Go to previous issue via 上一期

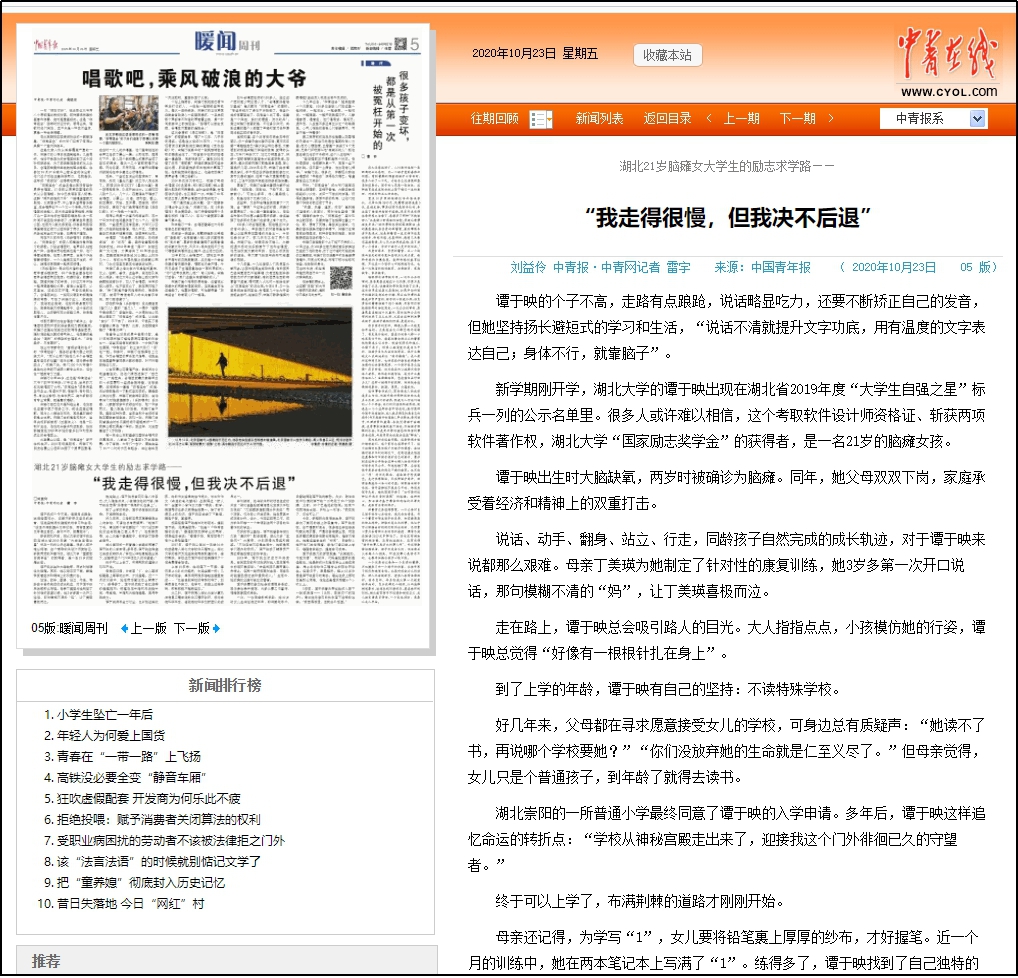[x=741, y=119]
